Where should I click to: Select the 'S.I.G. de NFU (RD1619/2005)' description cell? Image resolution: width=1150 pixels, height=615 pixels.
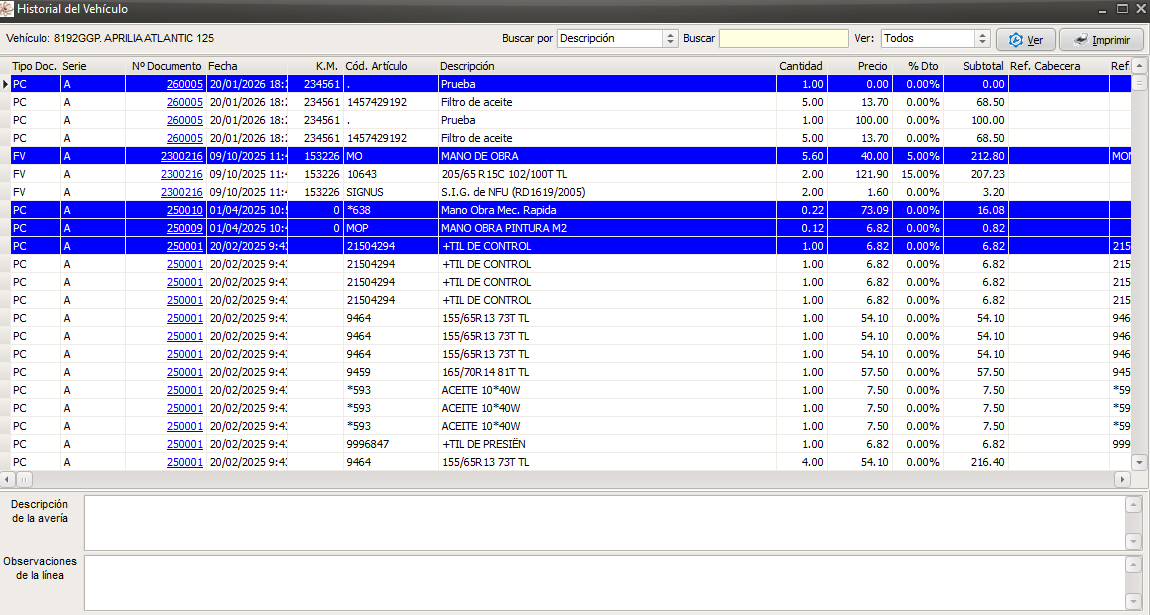pos(607,192)
